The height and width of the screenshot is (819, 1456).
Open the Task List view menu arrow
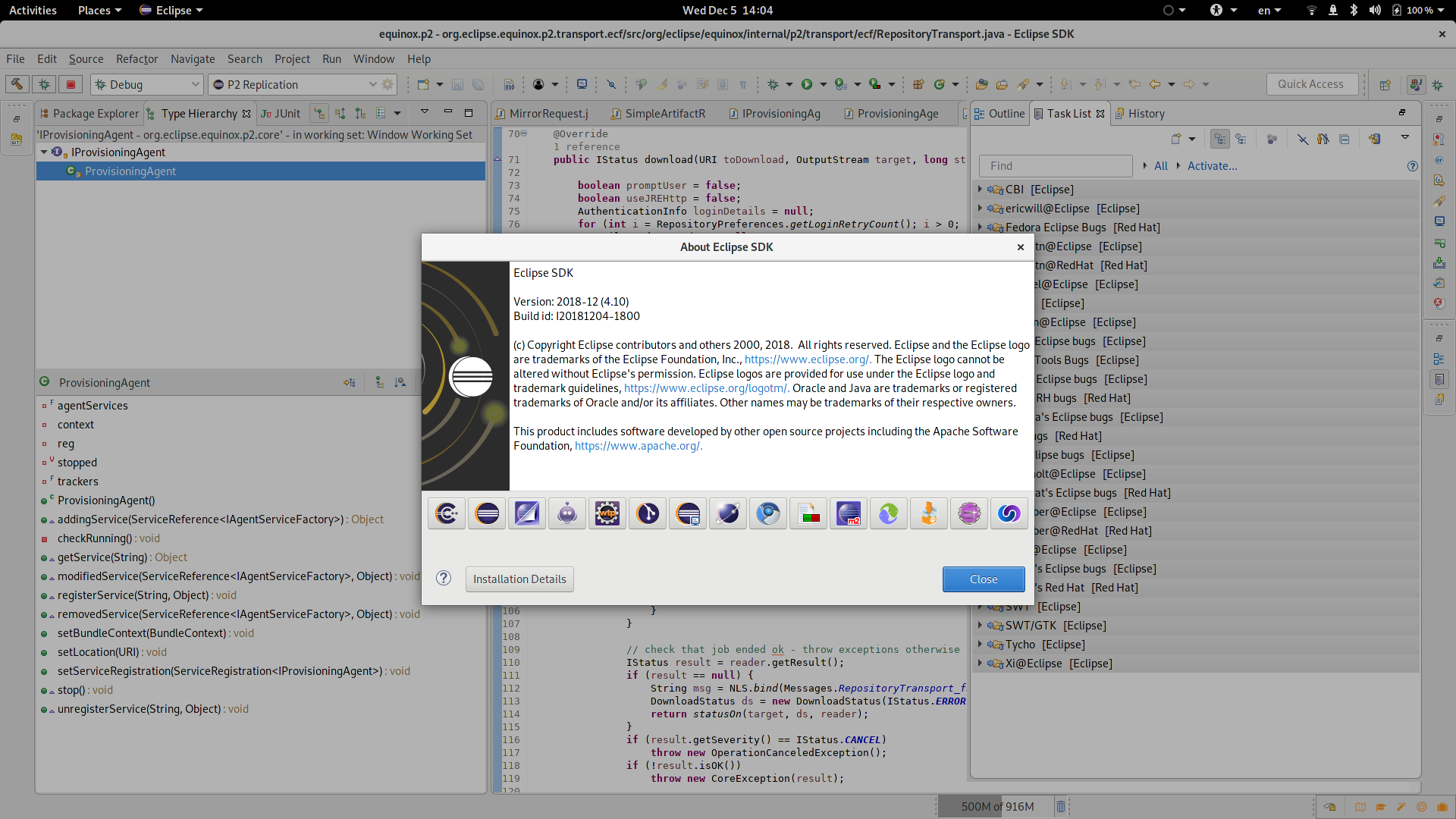tap(1404, 137)
